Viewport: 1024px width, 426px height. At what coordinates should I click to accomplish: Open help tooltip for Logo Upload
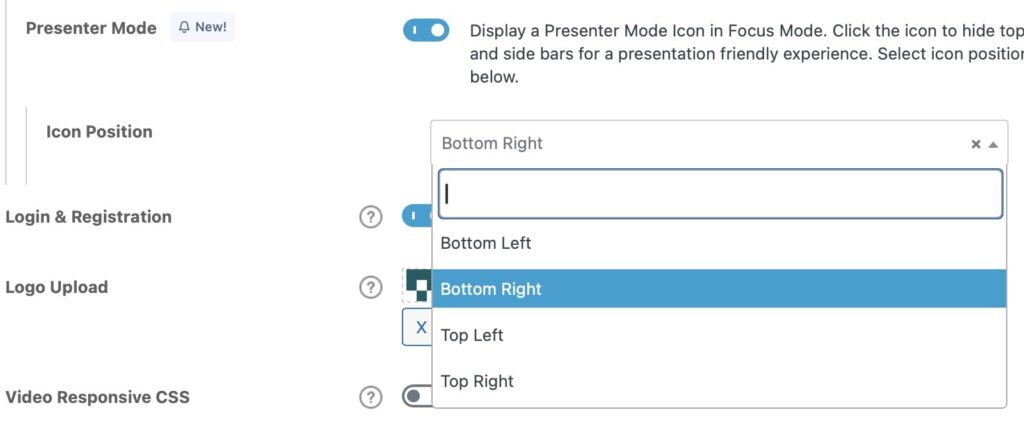pyautogui.click(x=370, y=287)
